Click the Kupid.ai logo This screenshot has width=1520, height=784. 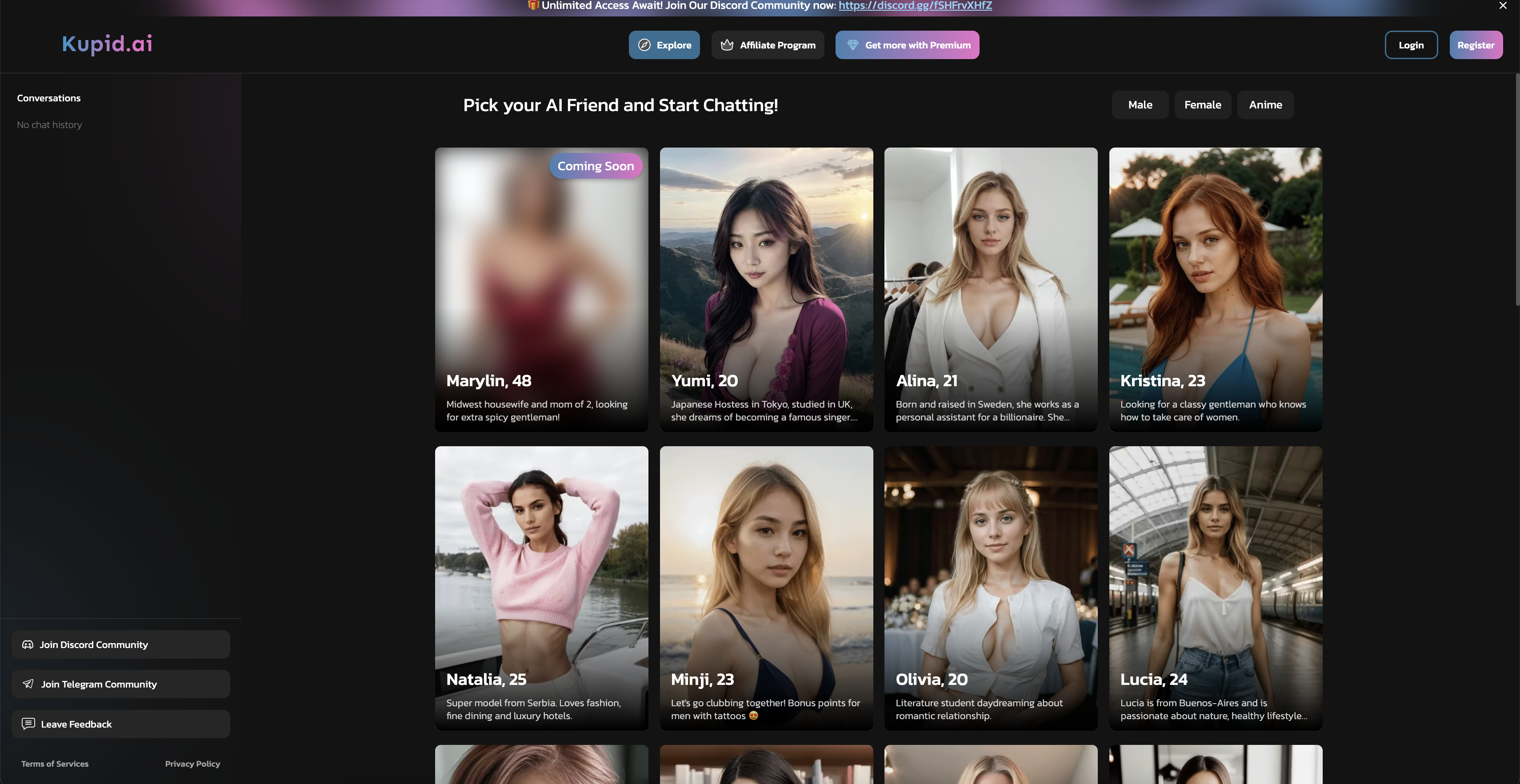(x=108, y=44)
